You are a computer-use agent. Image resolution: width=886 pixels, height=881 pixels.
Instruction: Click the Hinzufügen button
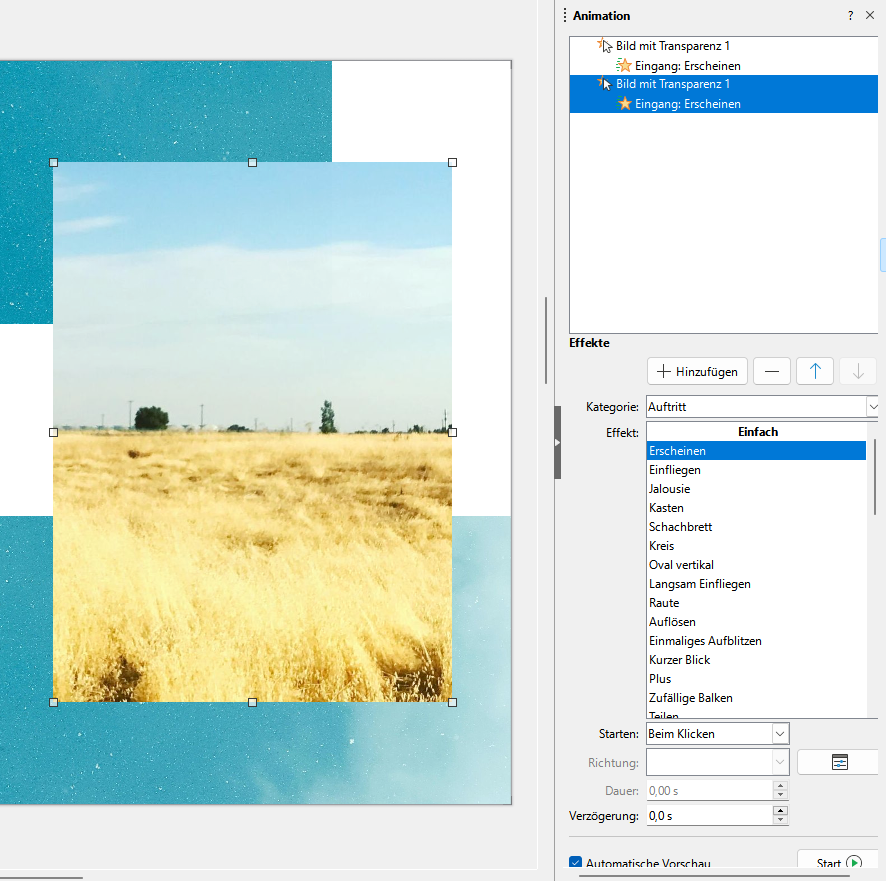pyautogui.click(x=698, y=371)
